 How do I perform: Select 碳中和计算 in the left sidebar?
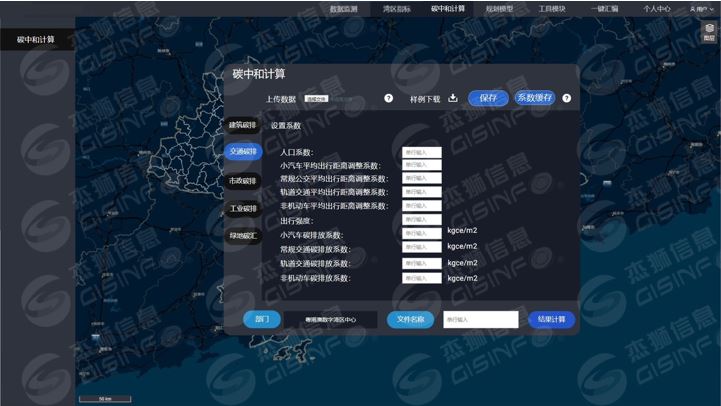click(x=36, y=40)
